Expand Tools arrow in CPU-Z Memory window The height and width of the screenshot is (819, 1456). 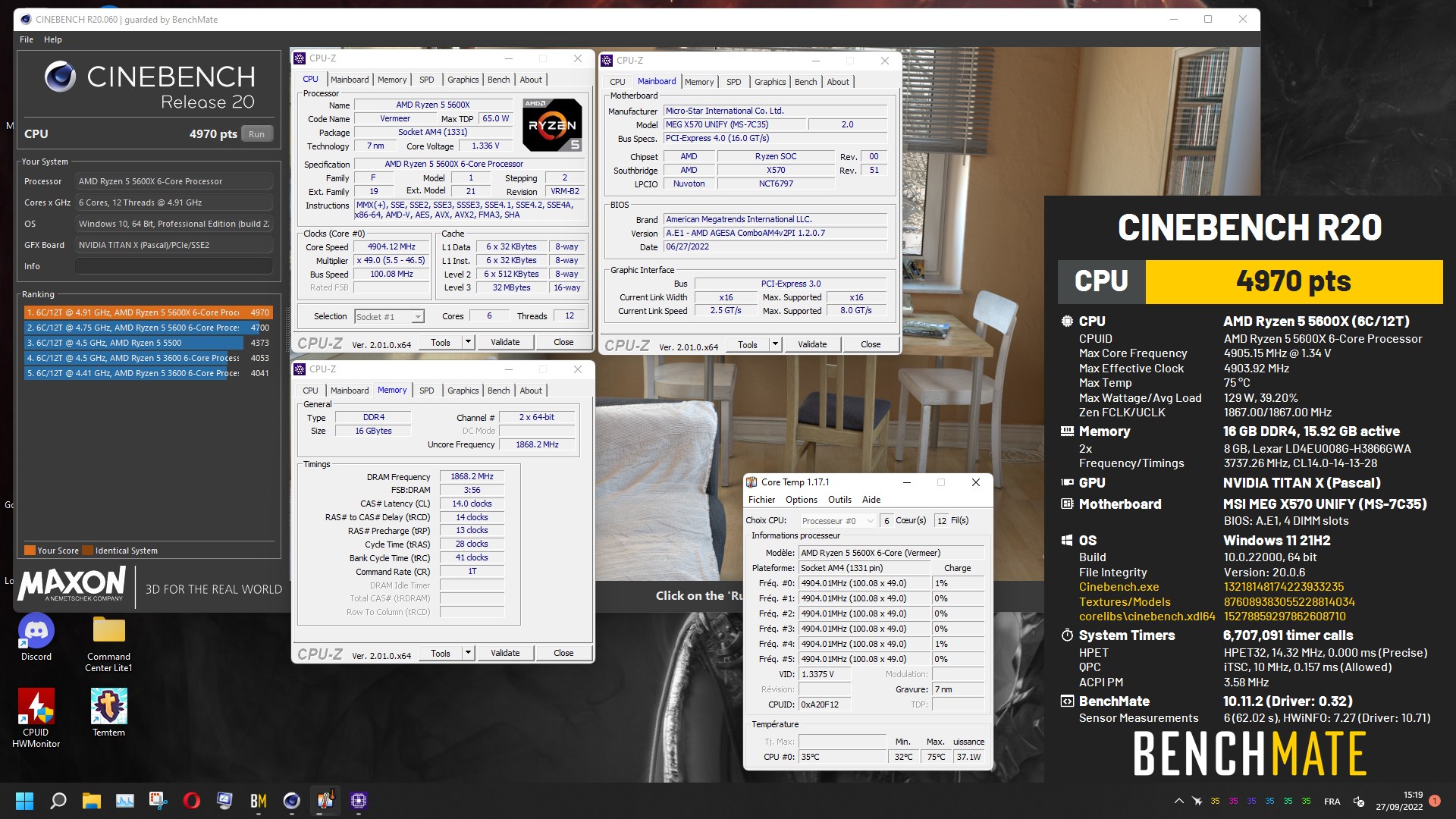click(x=468, y=653)
